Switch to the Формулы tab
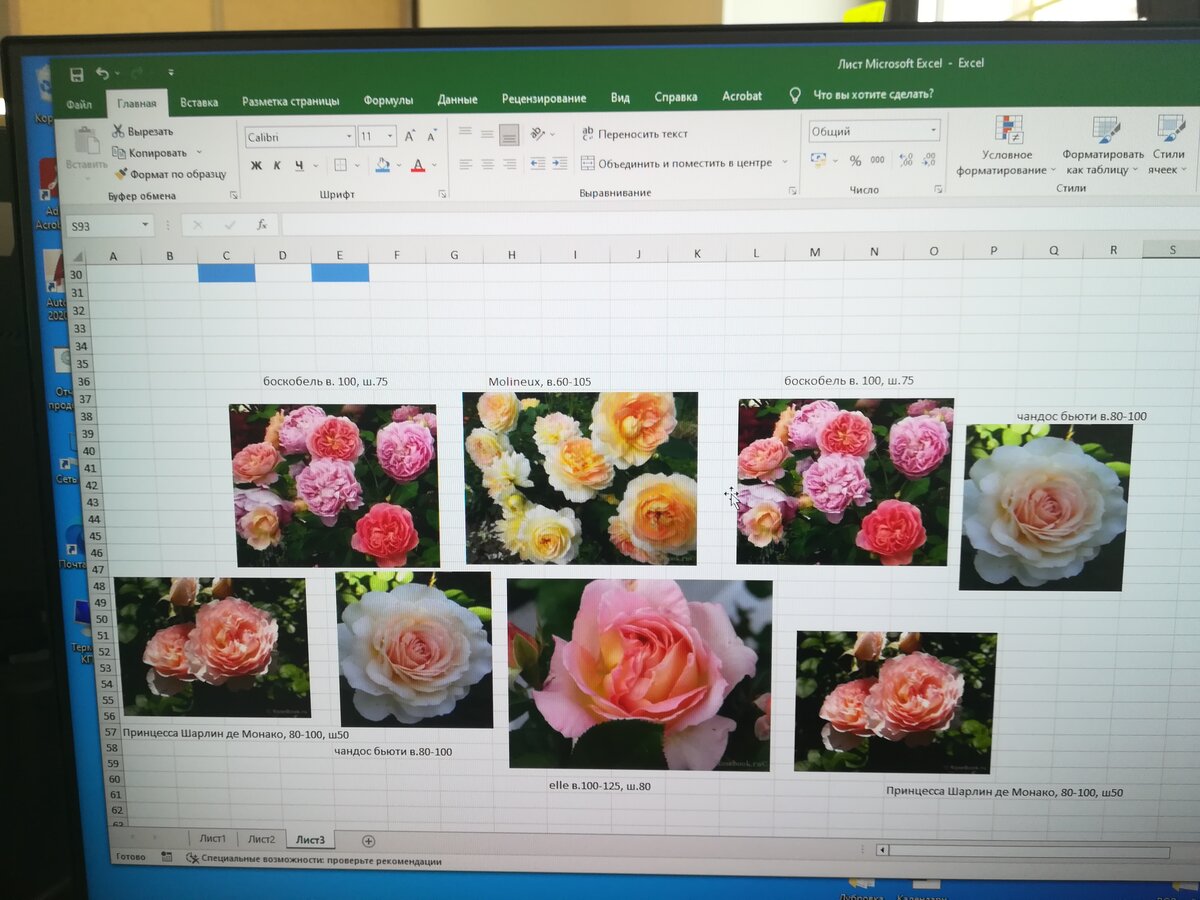 [x=388, y=100]
